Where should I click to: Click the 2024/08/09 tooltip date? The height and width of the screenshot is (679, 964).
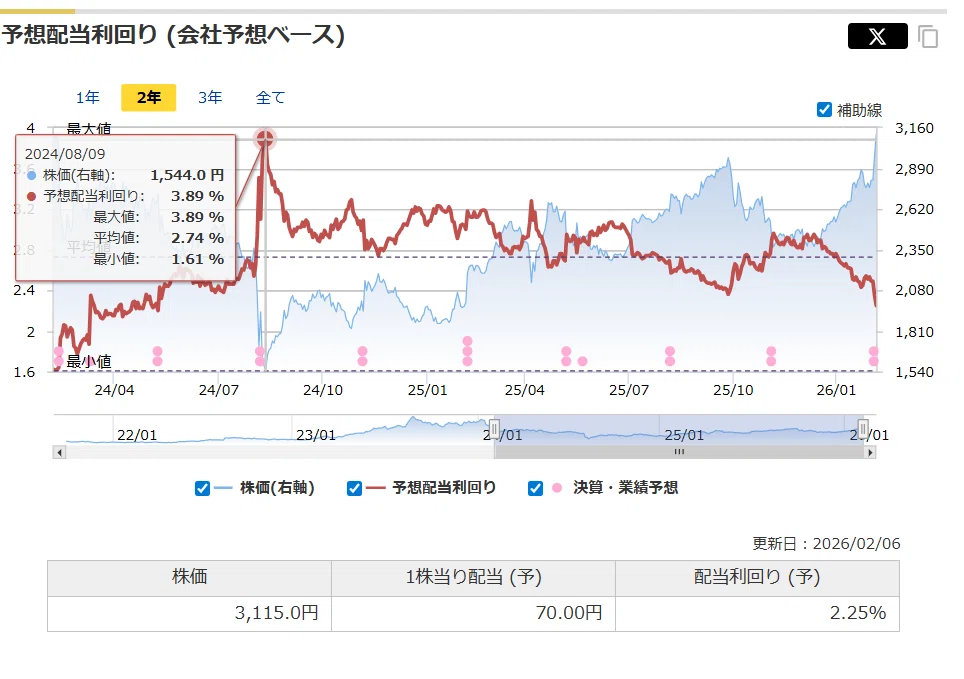(65, 154)
